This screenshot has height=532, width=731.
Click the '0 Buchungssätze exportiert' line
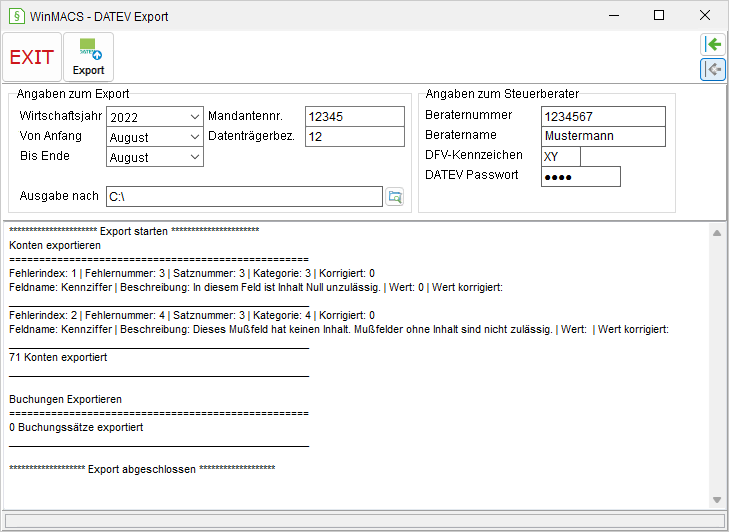pyautogui.click(x=76, y=427)
